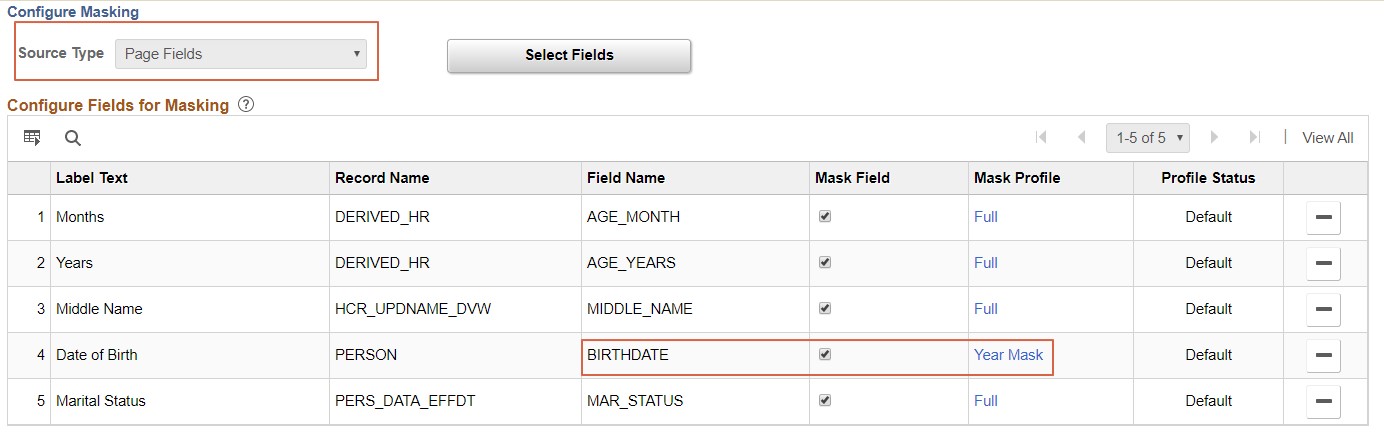
Task: Open the Year Mask profile link
Action: (1008, 355)
